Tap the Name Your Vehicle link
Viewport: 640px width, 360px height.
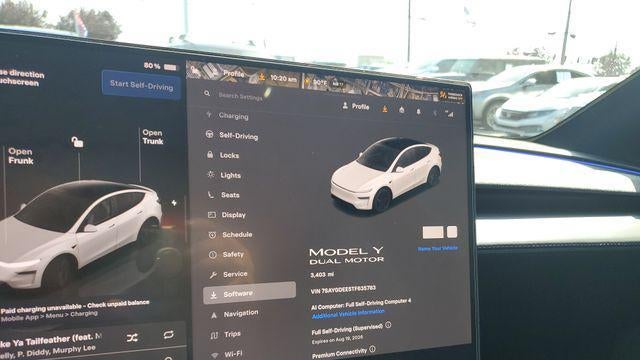[x=438, y=248]
